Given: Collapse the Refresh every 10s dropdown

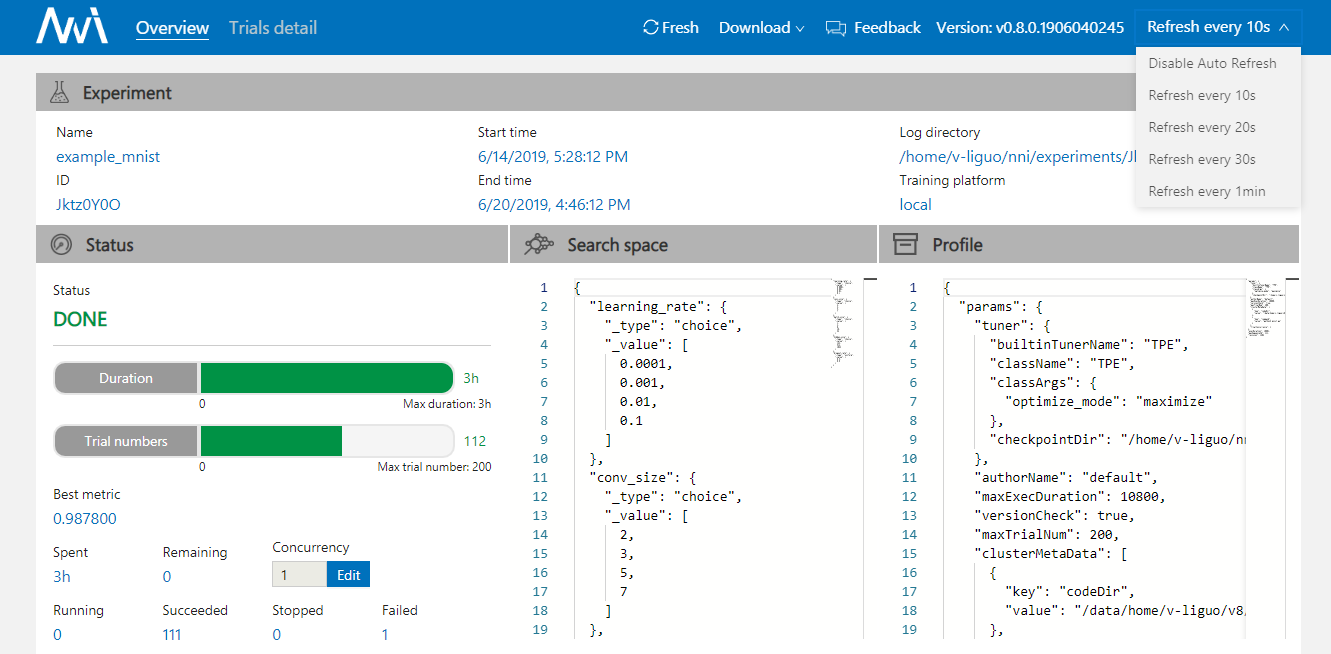Looking at the screenshot, I should 1218,27.
